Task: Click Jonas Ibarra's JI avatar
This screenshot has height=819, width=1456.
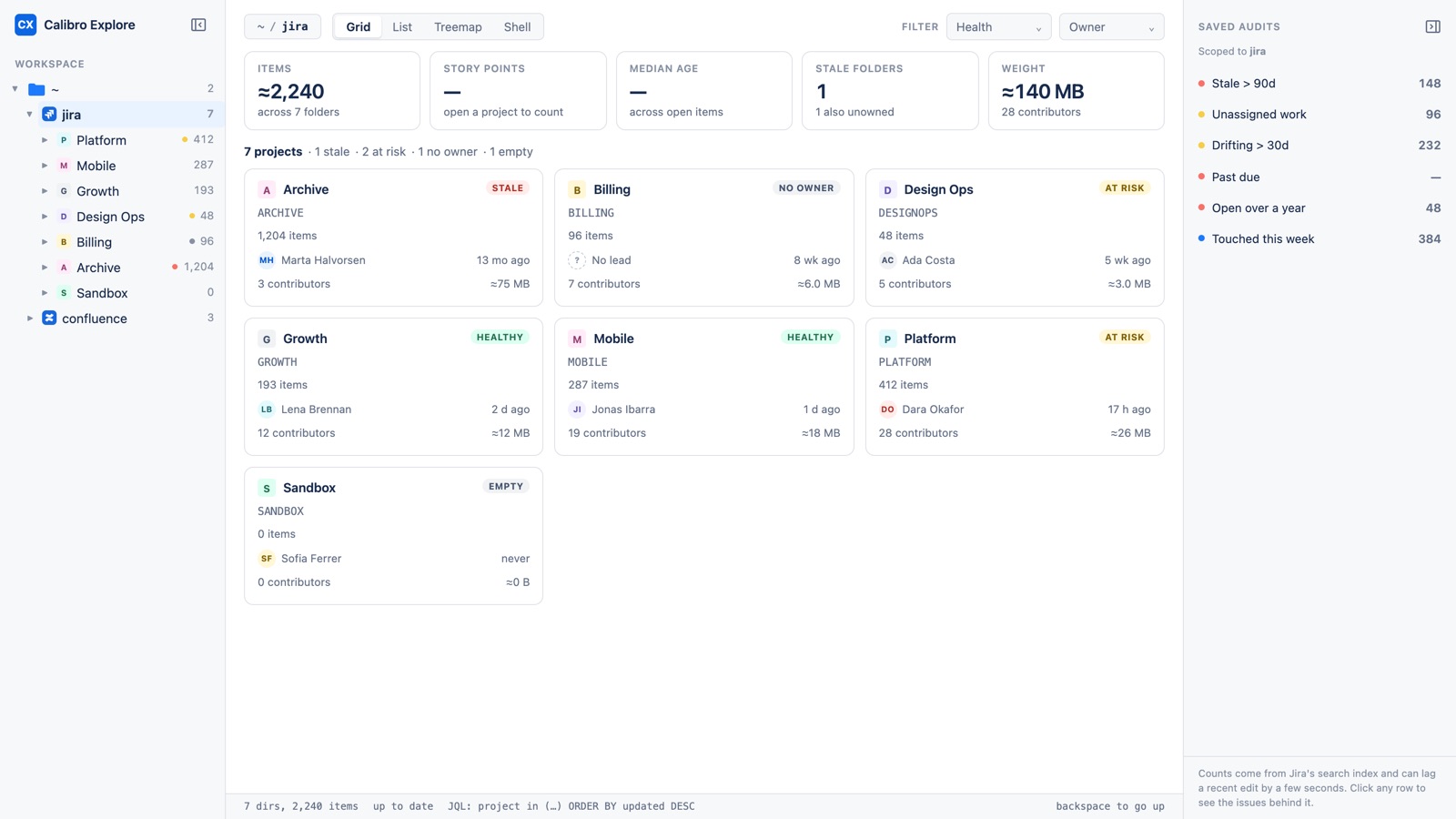Action: coord(577,409)
